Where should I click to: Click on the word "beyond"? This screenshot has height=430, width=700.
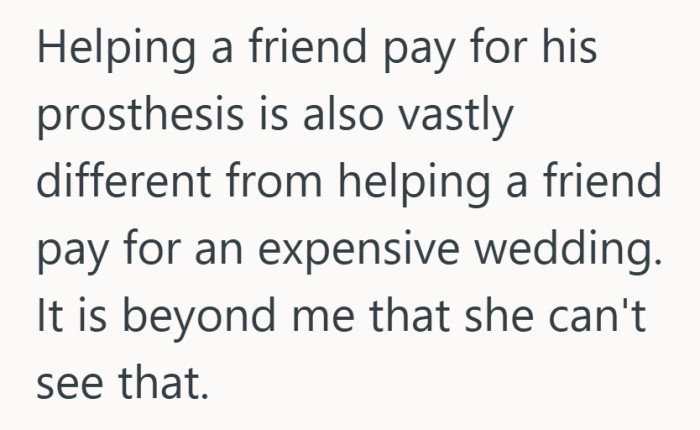pos(198,319)
